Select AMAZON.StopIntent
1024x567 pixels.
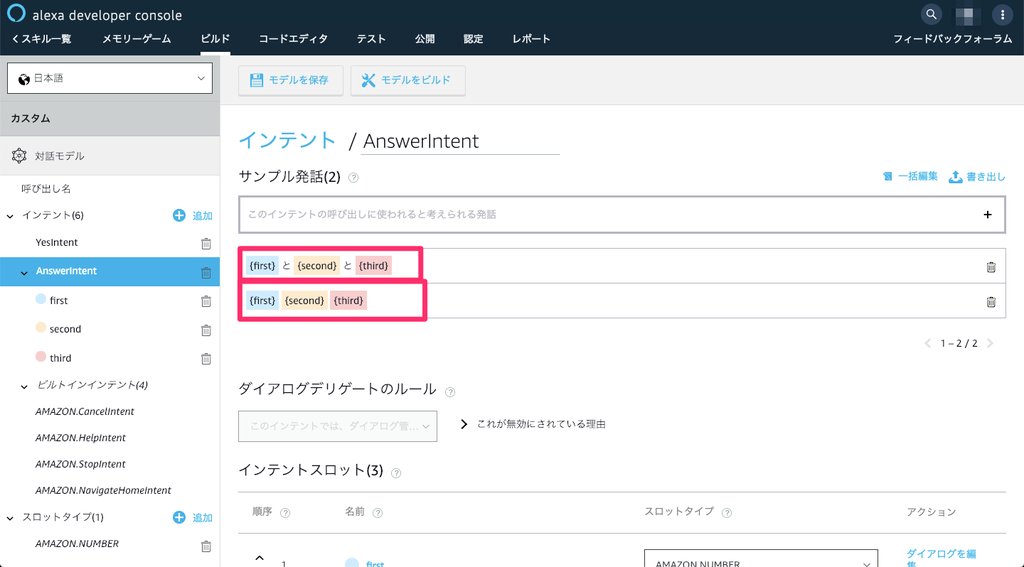coord(80,464)
